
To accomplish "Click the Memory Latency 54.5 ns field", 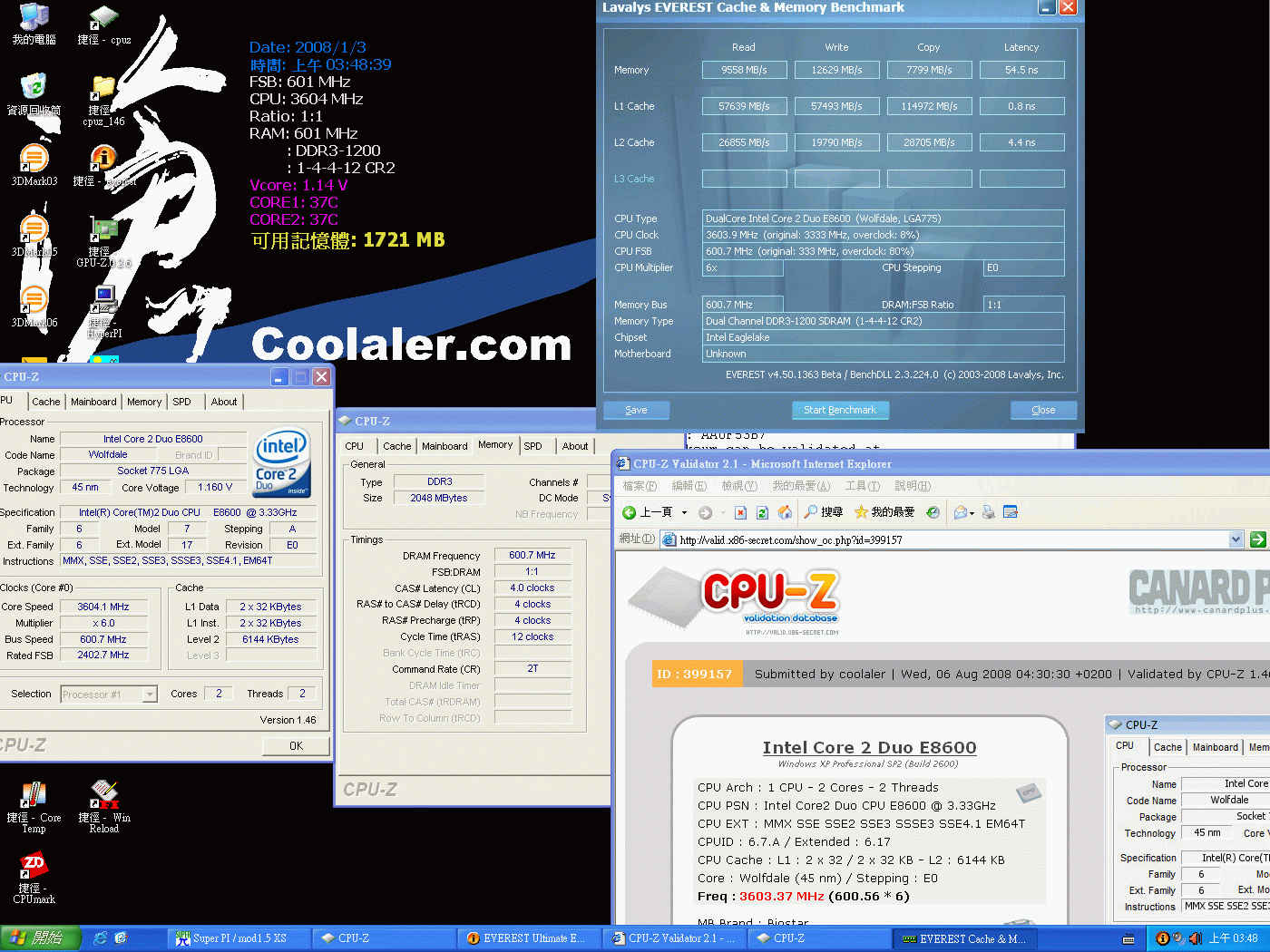I will coord(1021,70).
